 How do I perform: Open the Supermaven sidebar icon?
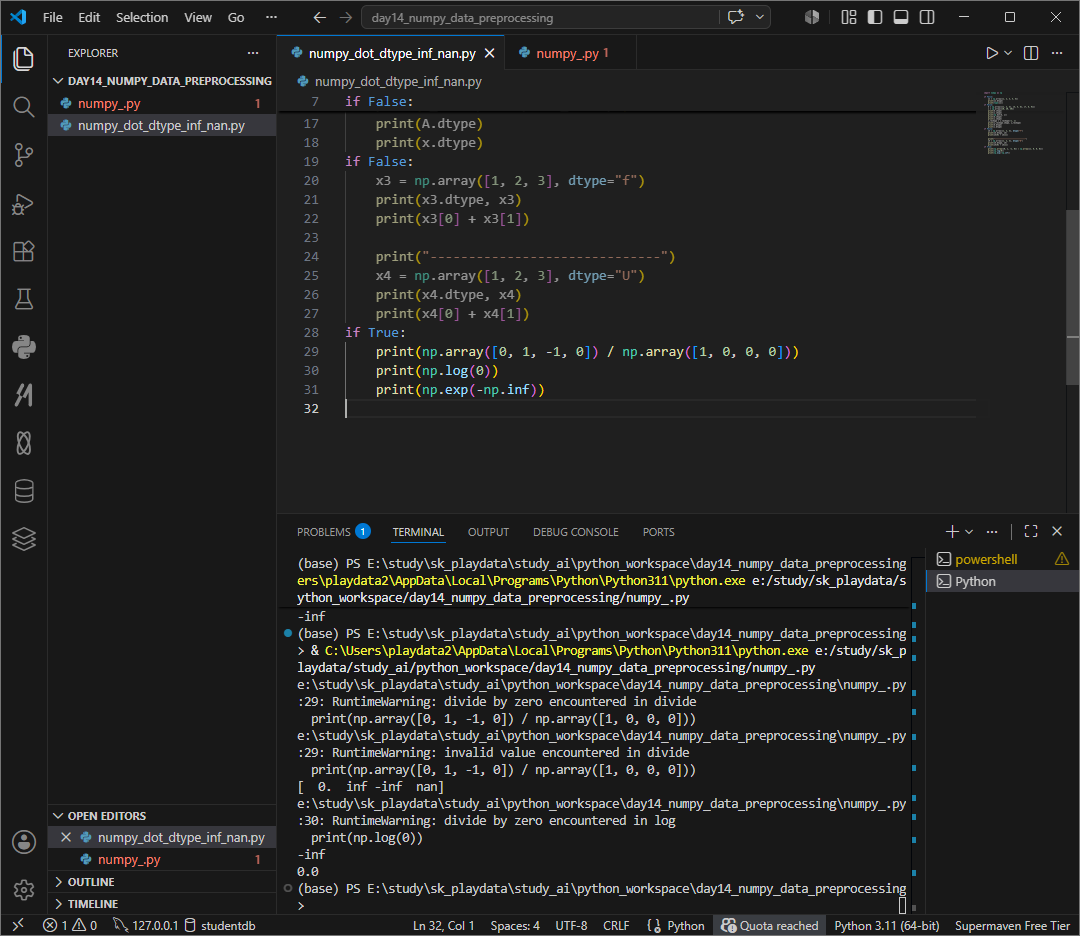click(23, 395)
